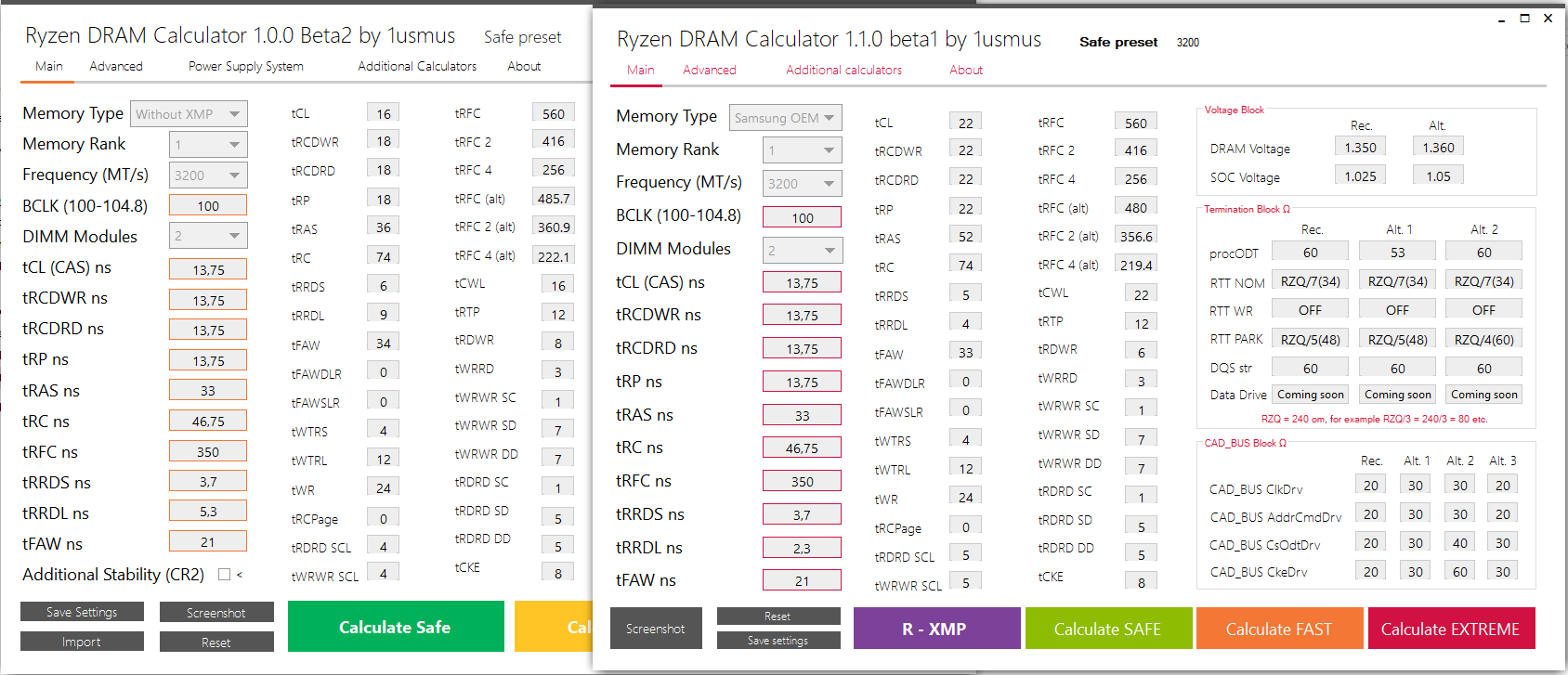Click CAD_BUS CsOdtDrv Alt. 2 value 40
This screenshot has height=675, width=1568.
pos(1460,542)
